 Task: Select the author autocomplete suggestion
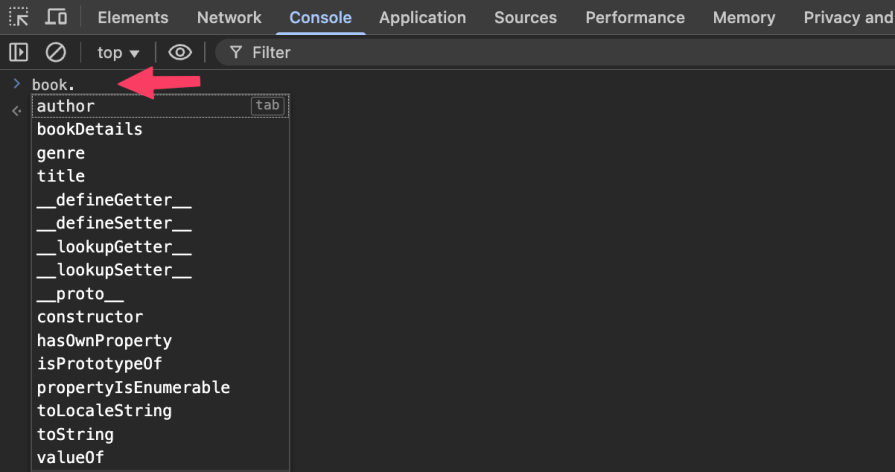[x=66, y=106]
